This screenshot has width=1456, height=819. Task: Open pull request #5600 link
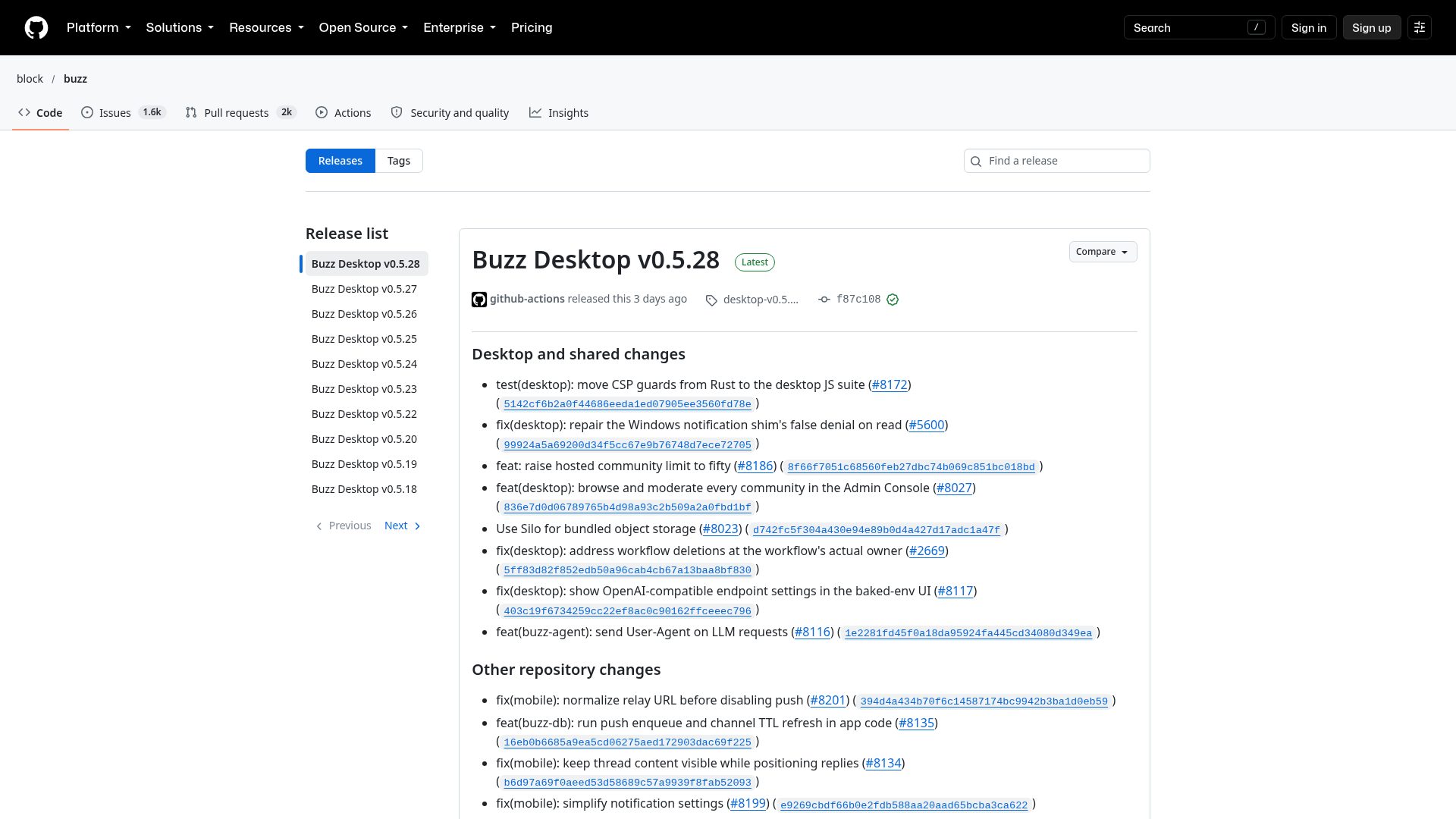coord(927,425)
